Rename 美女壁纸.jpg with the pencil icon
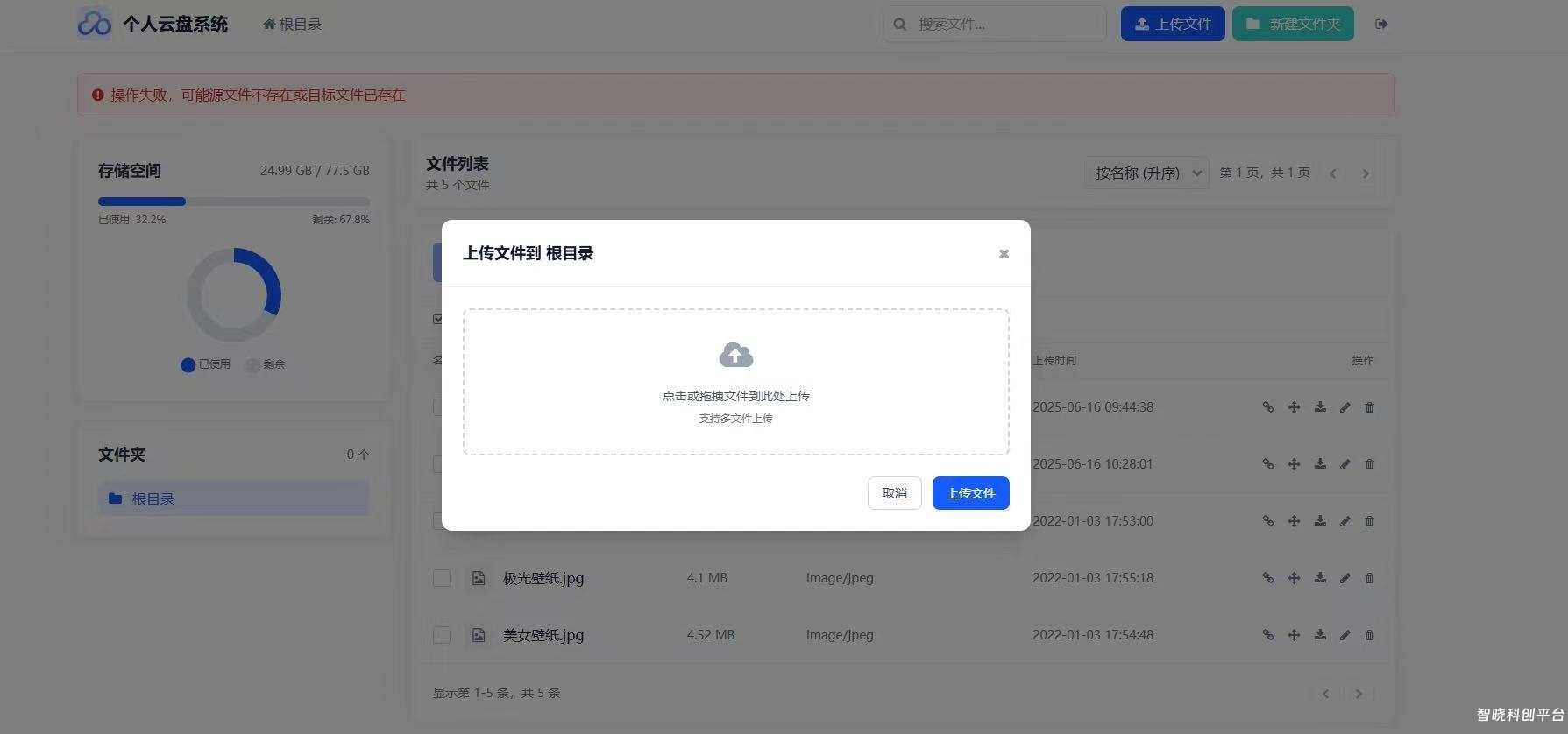Screen dimensions: 1568x734 [1345, 635]
